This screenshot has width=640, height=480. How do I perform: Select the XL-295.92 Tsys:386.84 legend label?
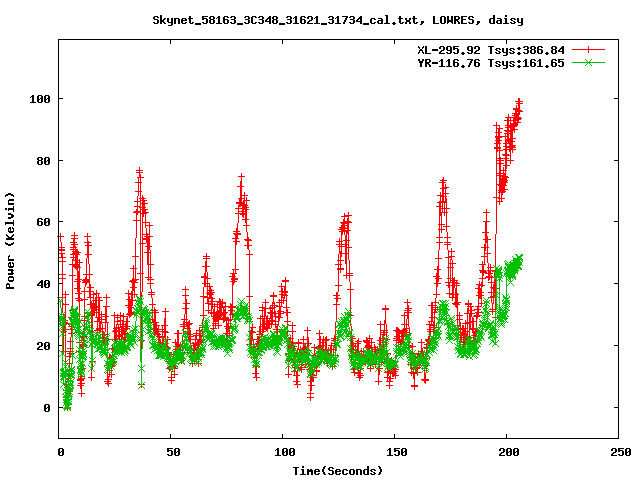(491, 50)
